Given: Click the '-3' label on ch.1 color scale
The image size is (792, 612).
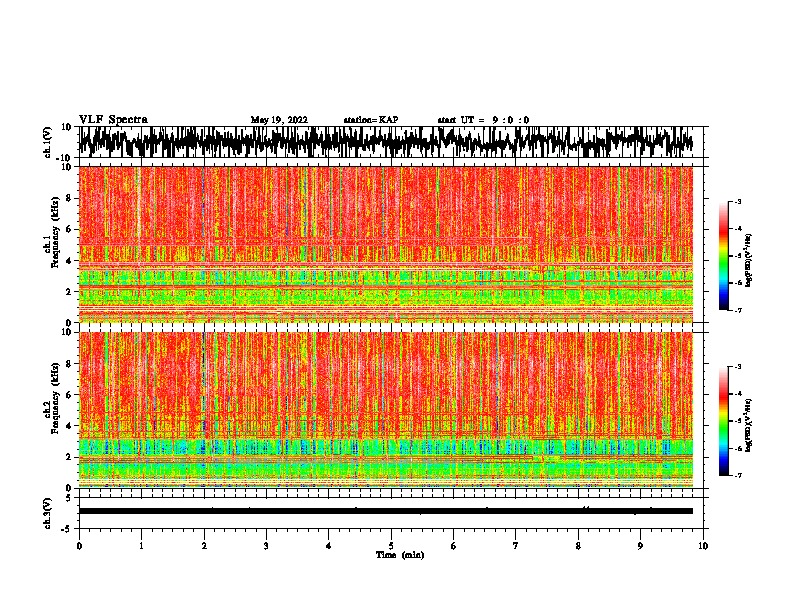Looking at the screenshot, I should click(737, 201).
